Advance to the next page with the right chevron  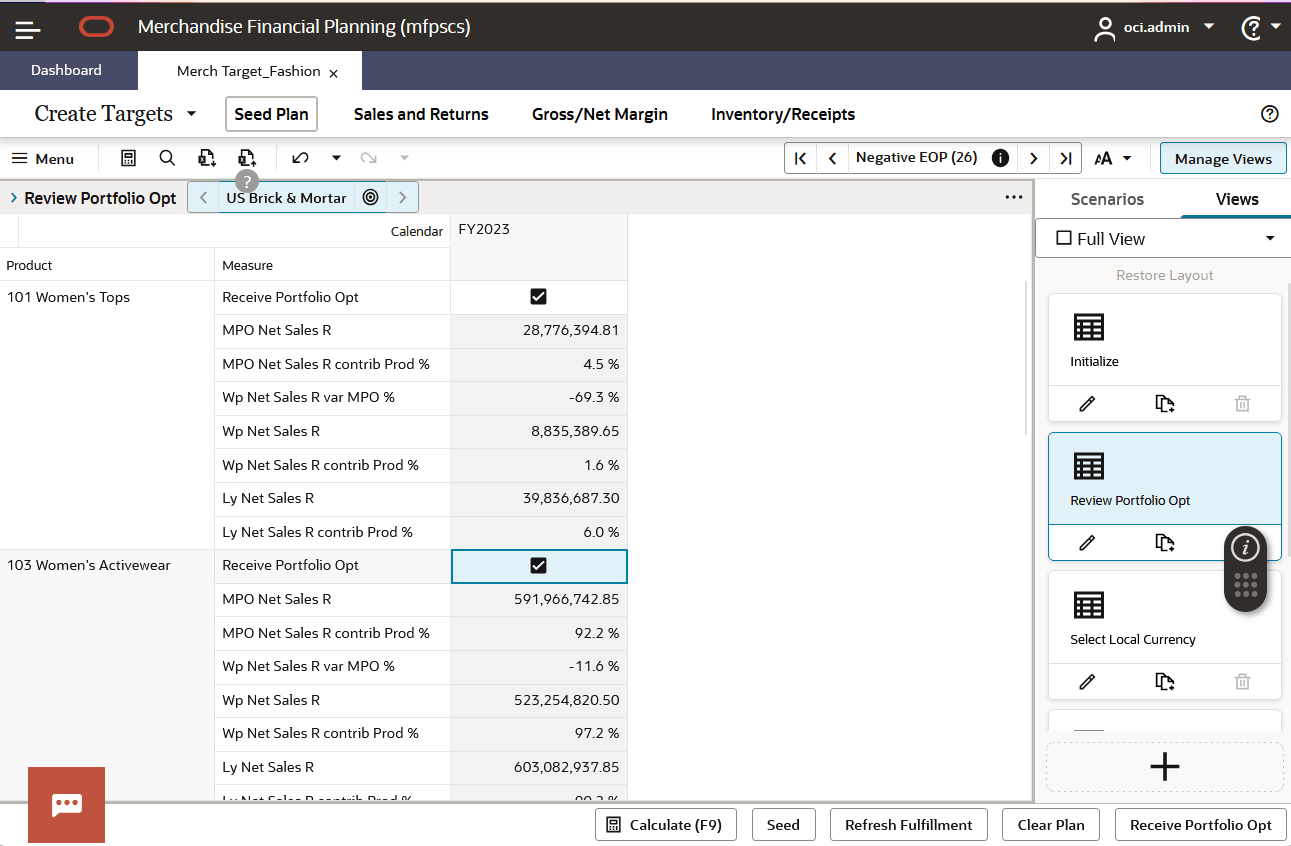1033,158
